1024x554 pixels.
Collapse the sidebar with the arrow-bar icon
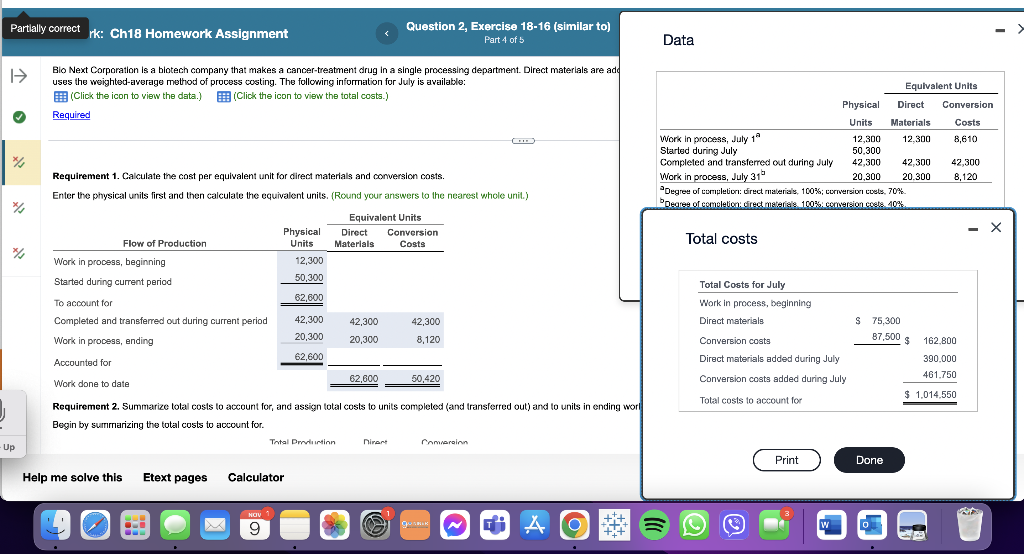(19, 76)
